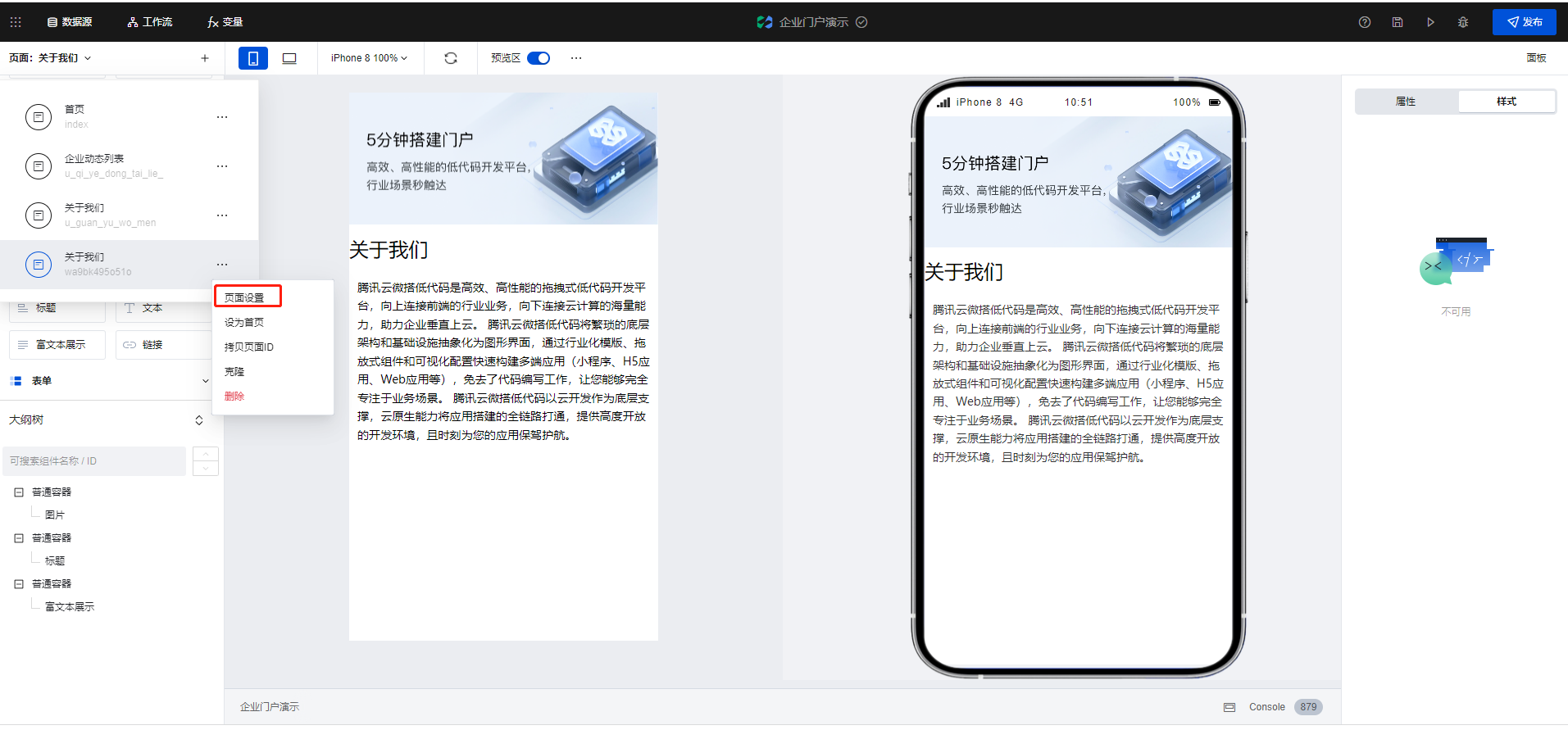Click the 面板 panel button
Screen dimensions: 1568x730
point(1536,58)
